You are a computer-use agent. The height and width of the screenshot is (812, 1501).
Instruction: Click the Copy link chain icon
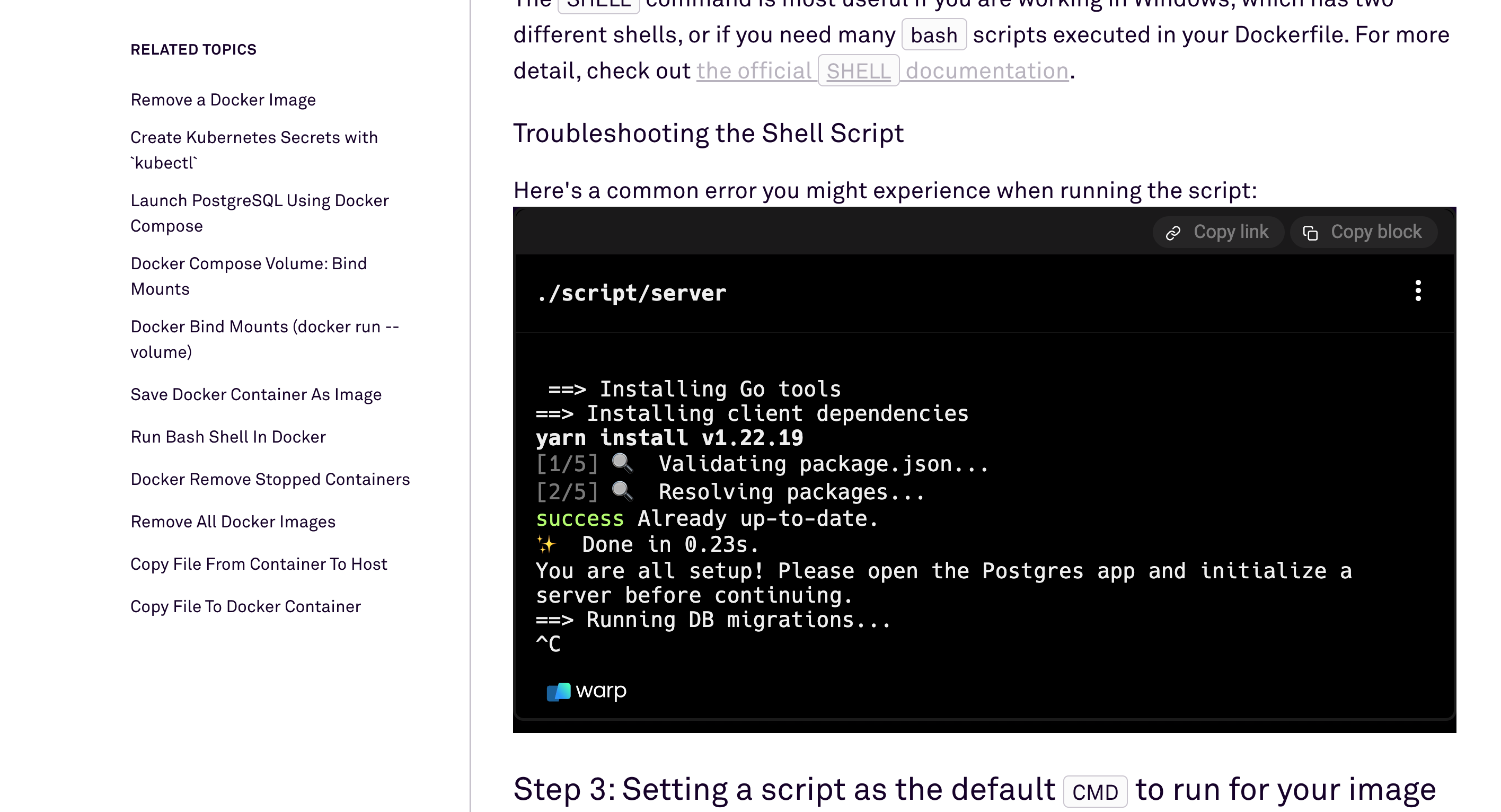click(1173, 233)
